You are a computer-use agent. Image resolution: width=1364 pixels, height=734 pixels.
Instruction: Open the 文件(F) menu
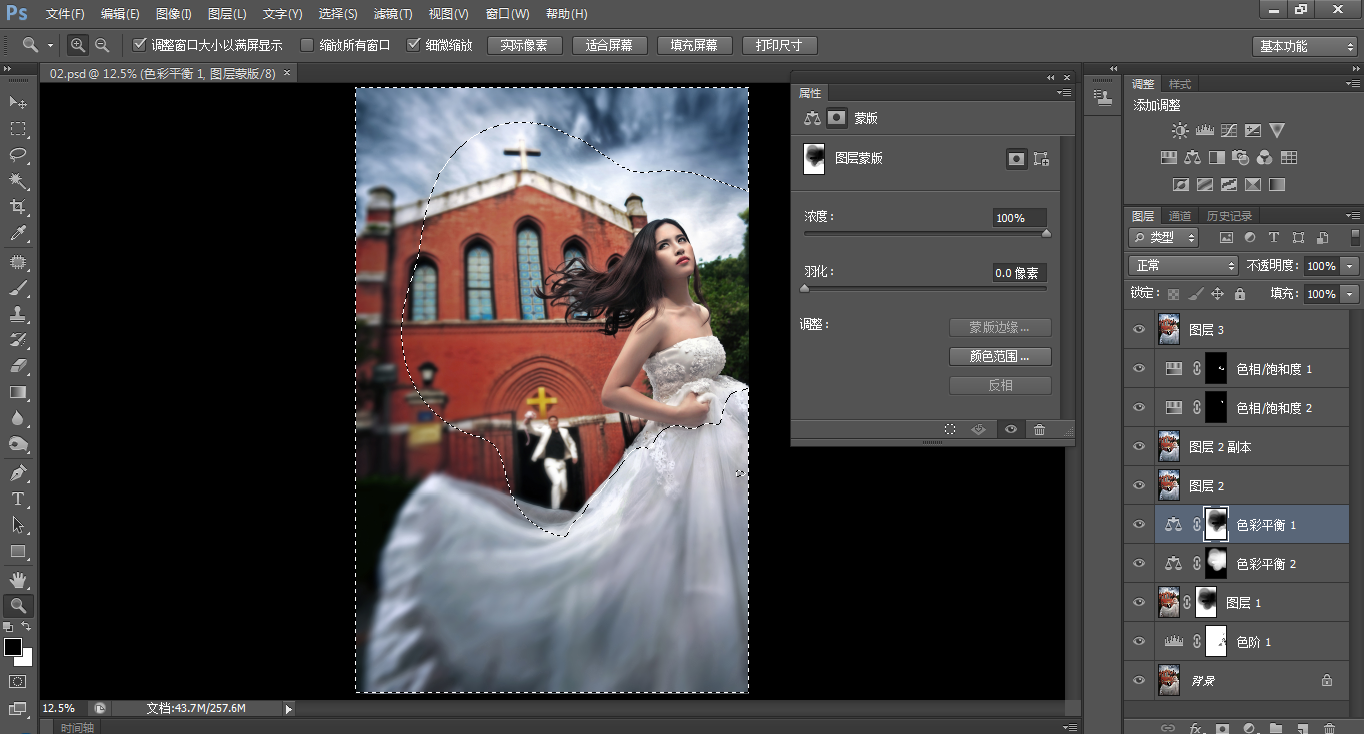(x=66, y=14)
